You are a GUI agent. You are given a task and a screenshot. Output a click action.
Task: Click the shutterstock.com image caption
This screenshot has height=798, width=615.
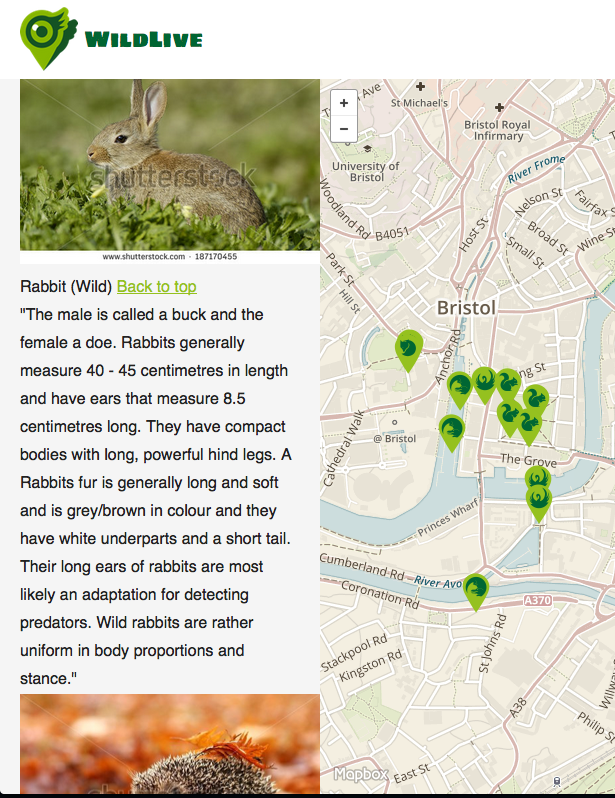(x=170, y=256)
